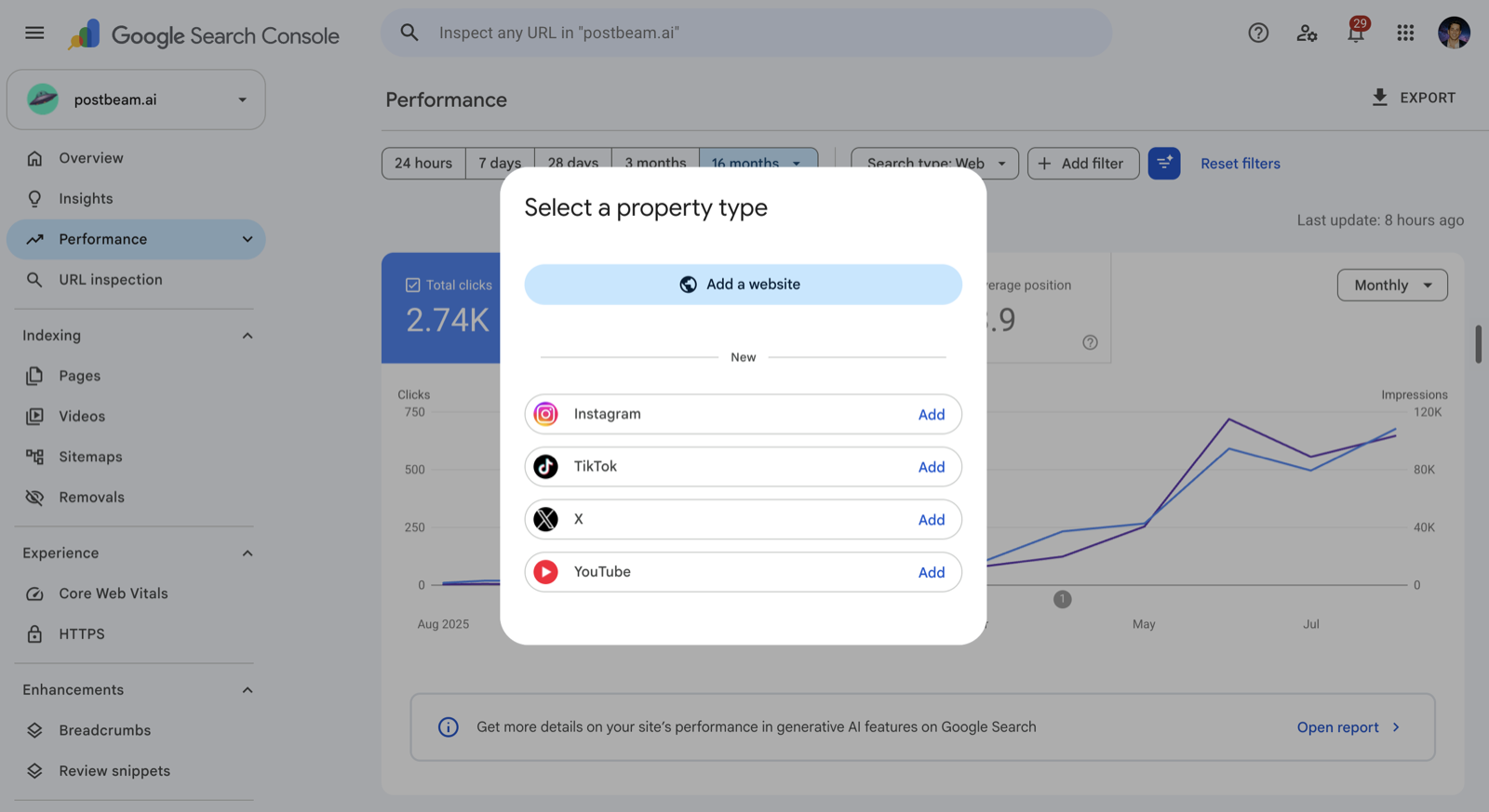The image size is (1489, 812).
Task: Open report for generative AI features
Action: [1348, 727]
